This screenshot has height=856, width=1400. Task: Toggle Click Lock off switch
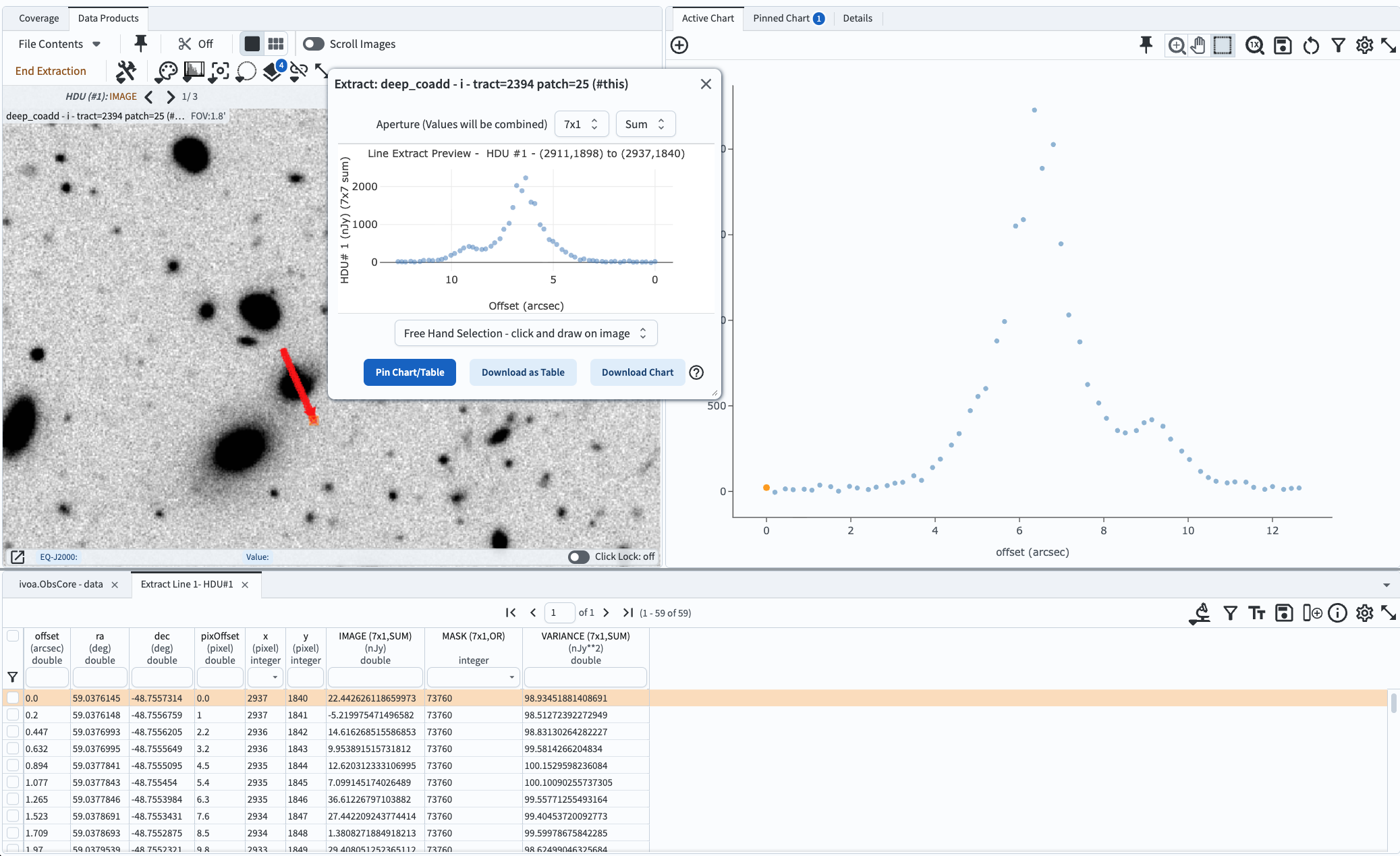[x=578, y=557]
